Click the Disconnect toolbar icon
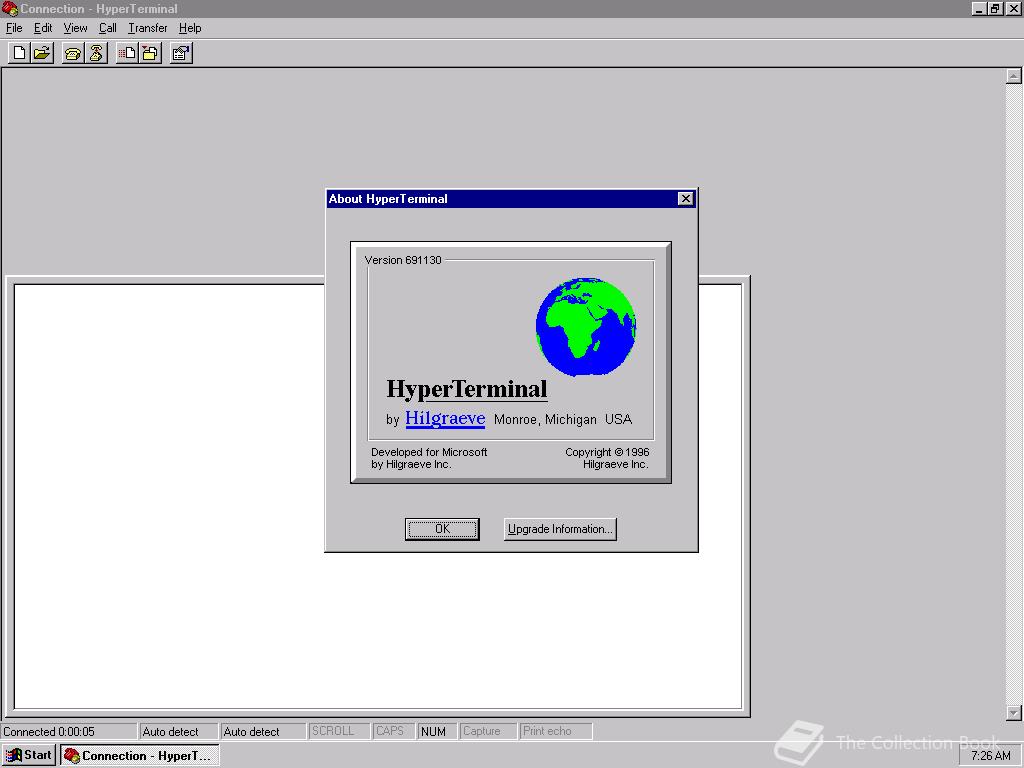Screen dimensions: 1024x768 pos(96,53)
